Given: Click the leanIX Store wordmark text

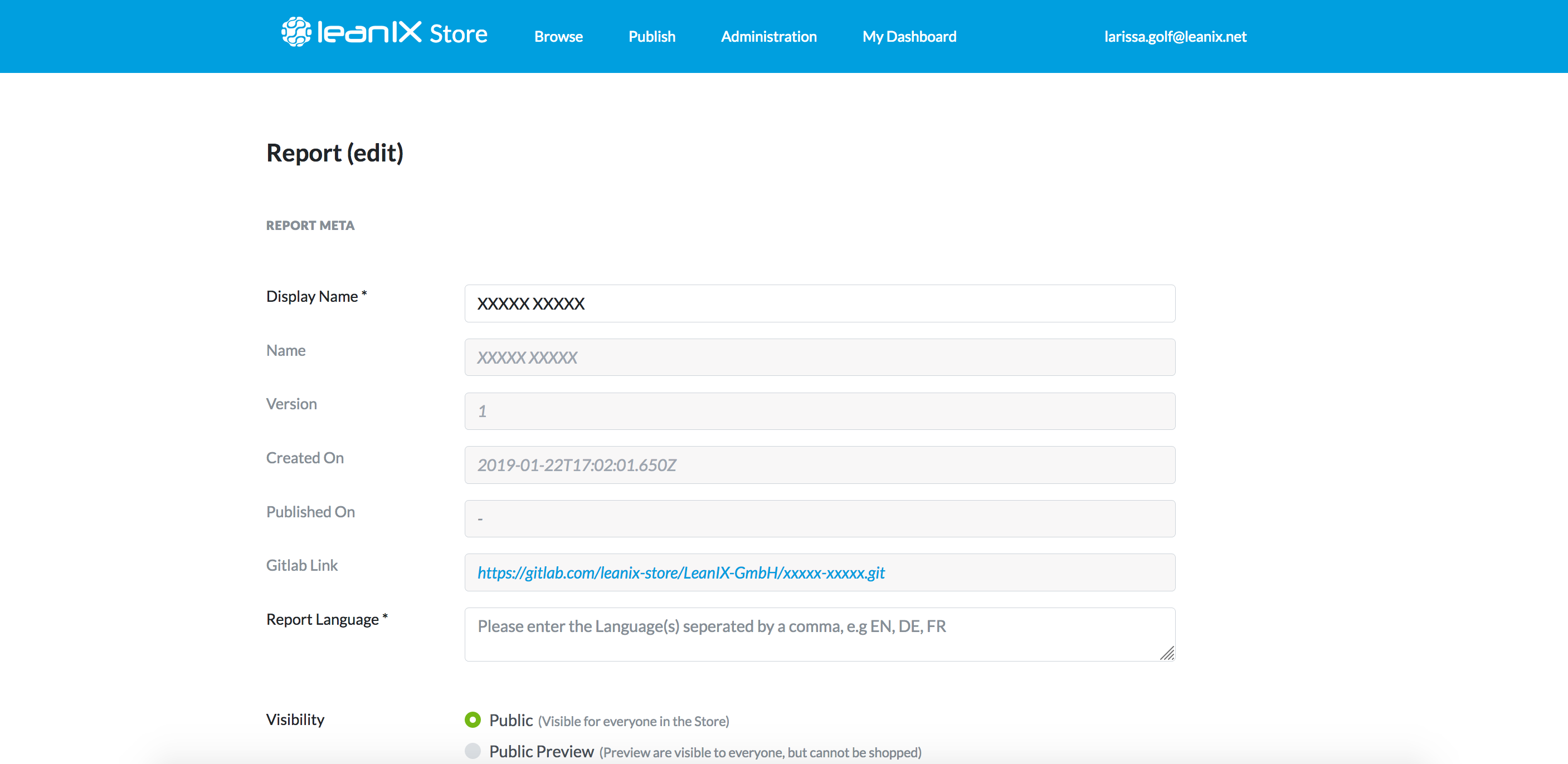Looking at the screenshot, I should point(402,33).
